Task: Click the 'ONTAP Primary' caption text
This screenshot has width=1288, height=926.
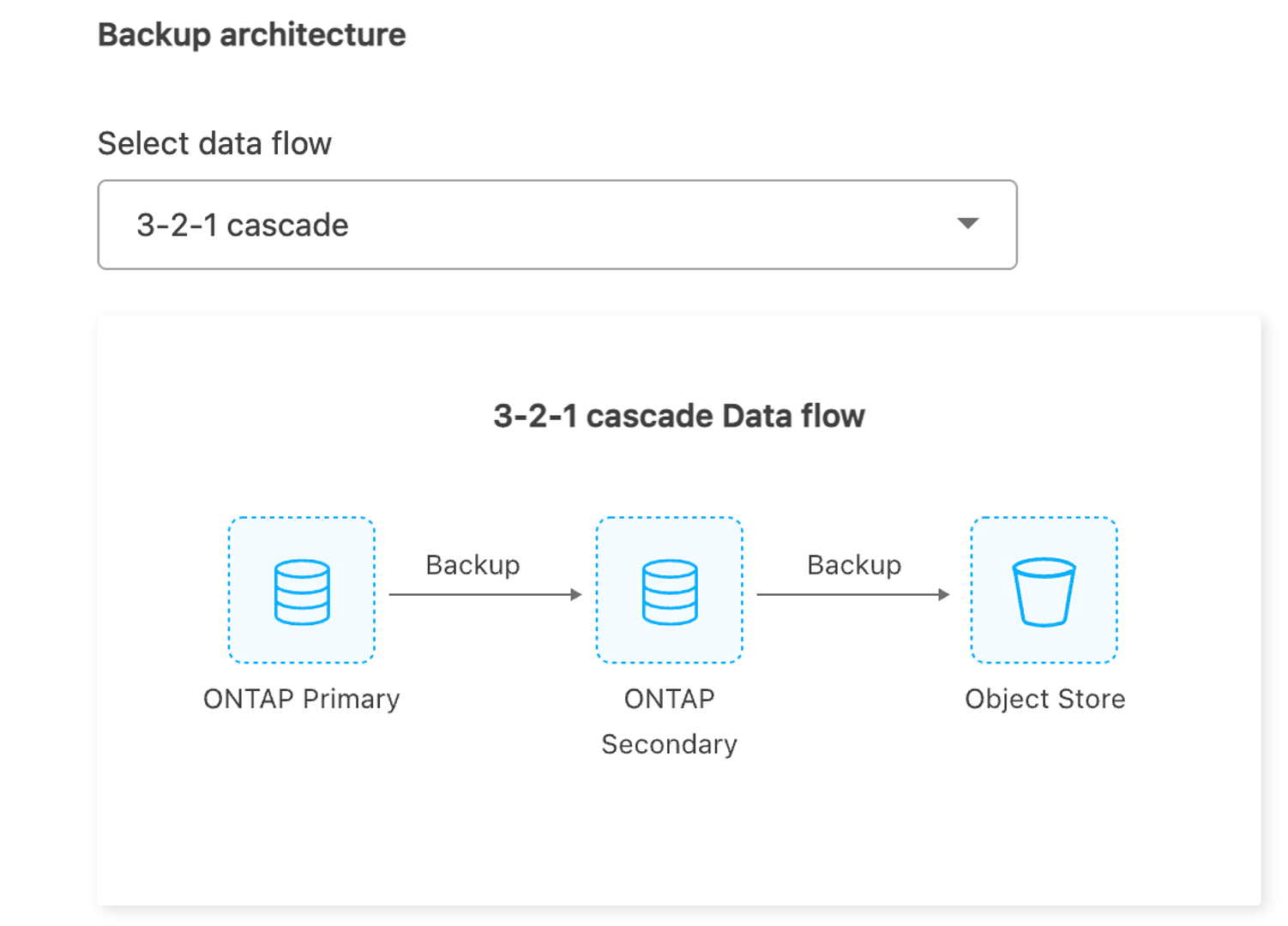Action: [301, 699]
